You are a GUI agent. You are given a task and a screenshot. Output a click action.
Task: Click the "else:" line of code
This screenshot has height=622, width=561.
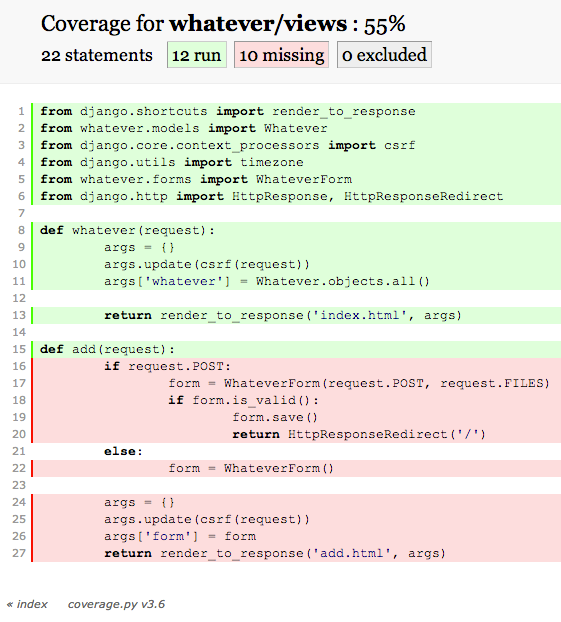click(x=296, y=451)
